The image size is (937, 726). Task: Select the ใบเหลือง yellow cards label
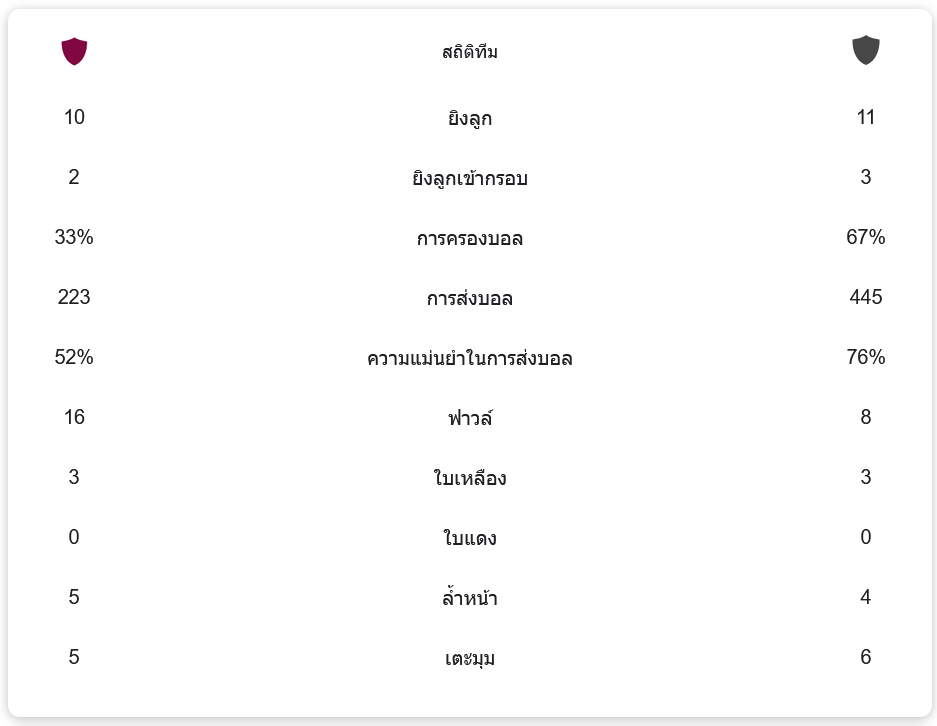[x=469, y=478]
